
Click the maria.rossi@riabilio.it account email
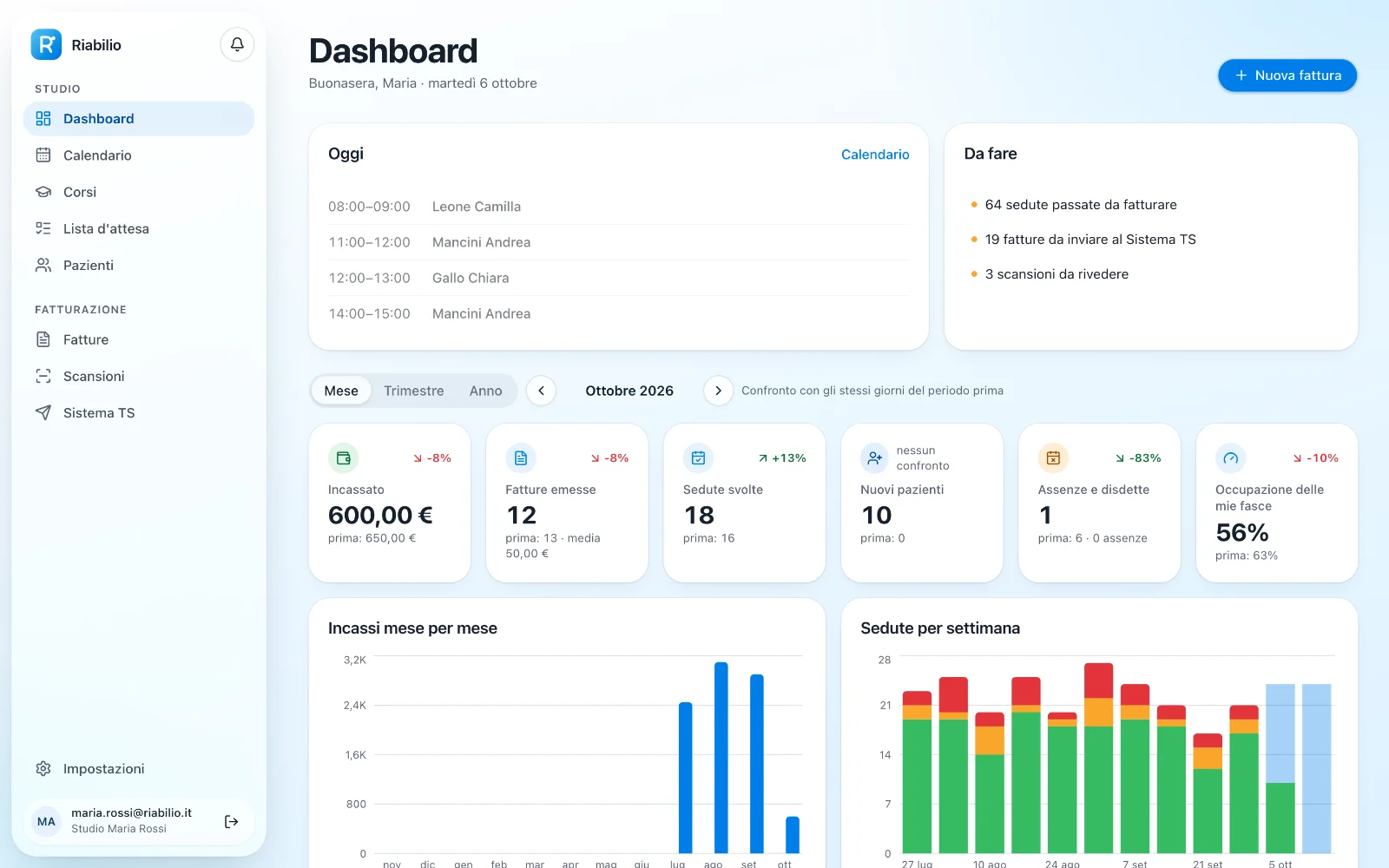pyautogui.click(x=131, y=813)
